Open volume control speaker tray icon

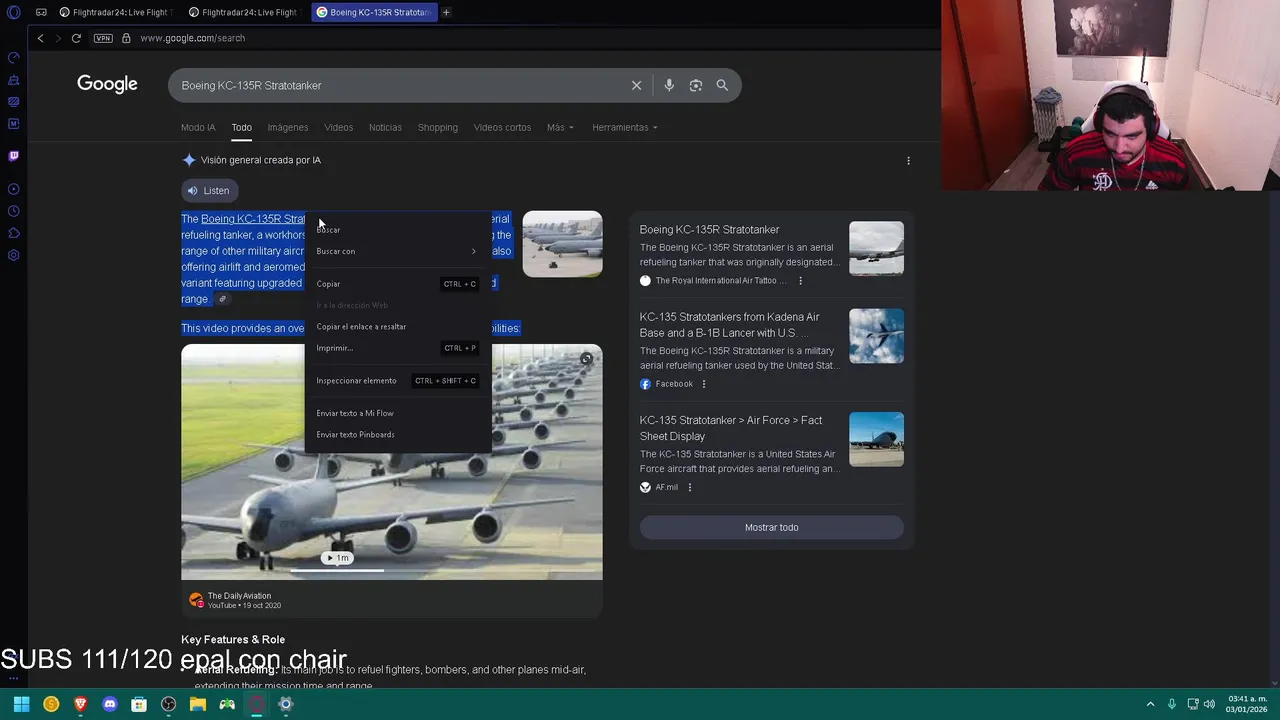coord(1210,704)
